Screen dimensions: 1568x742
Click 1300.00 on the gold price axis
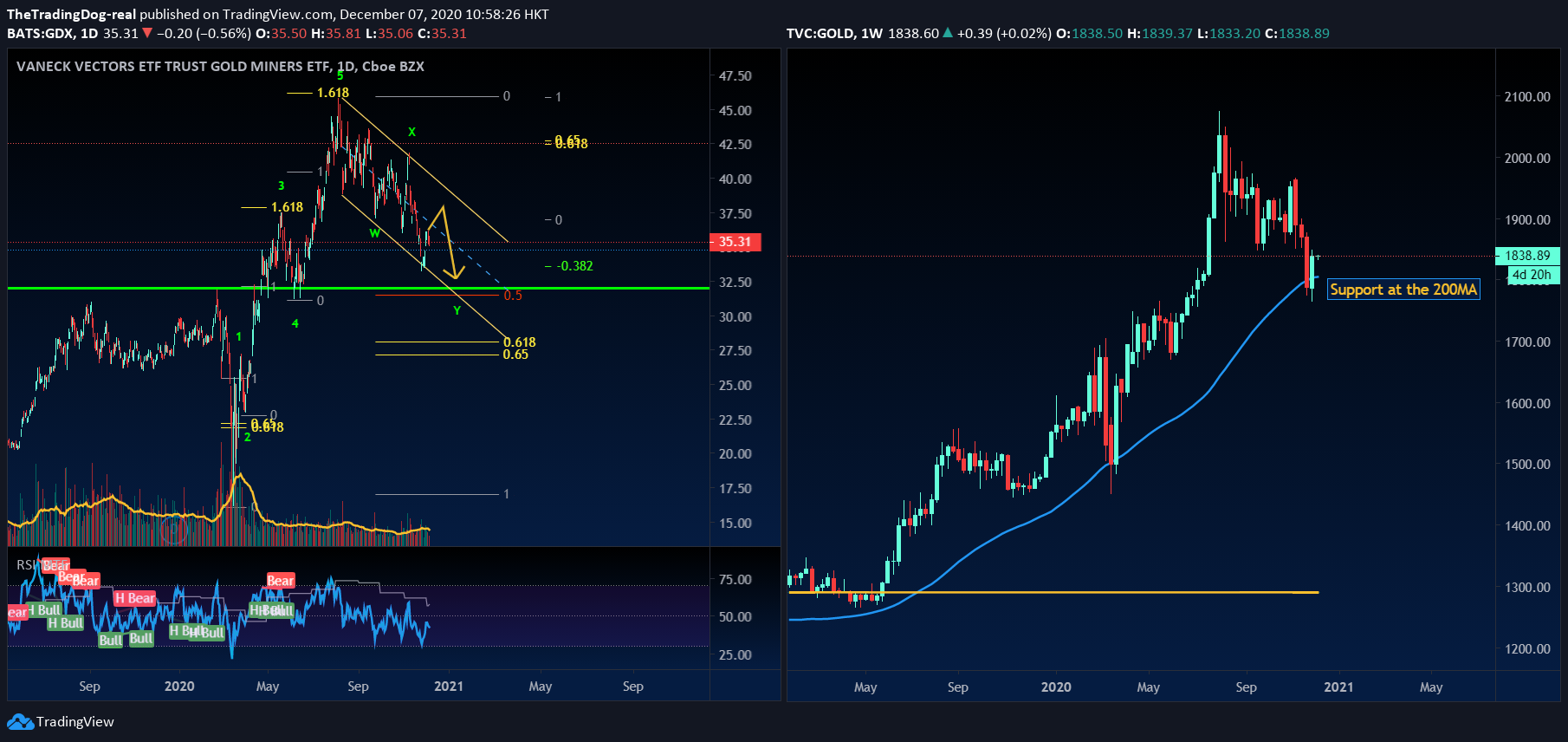coord(1527,587)
